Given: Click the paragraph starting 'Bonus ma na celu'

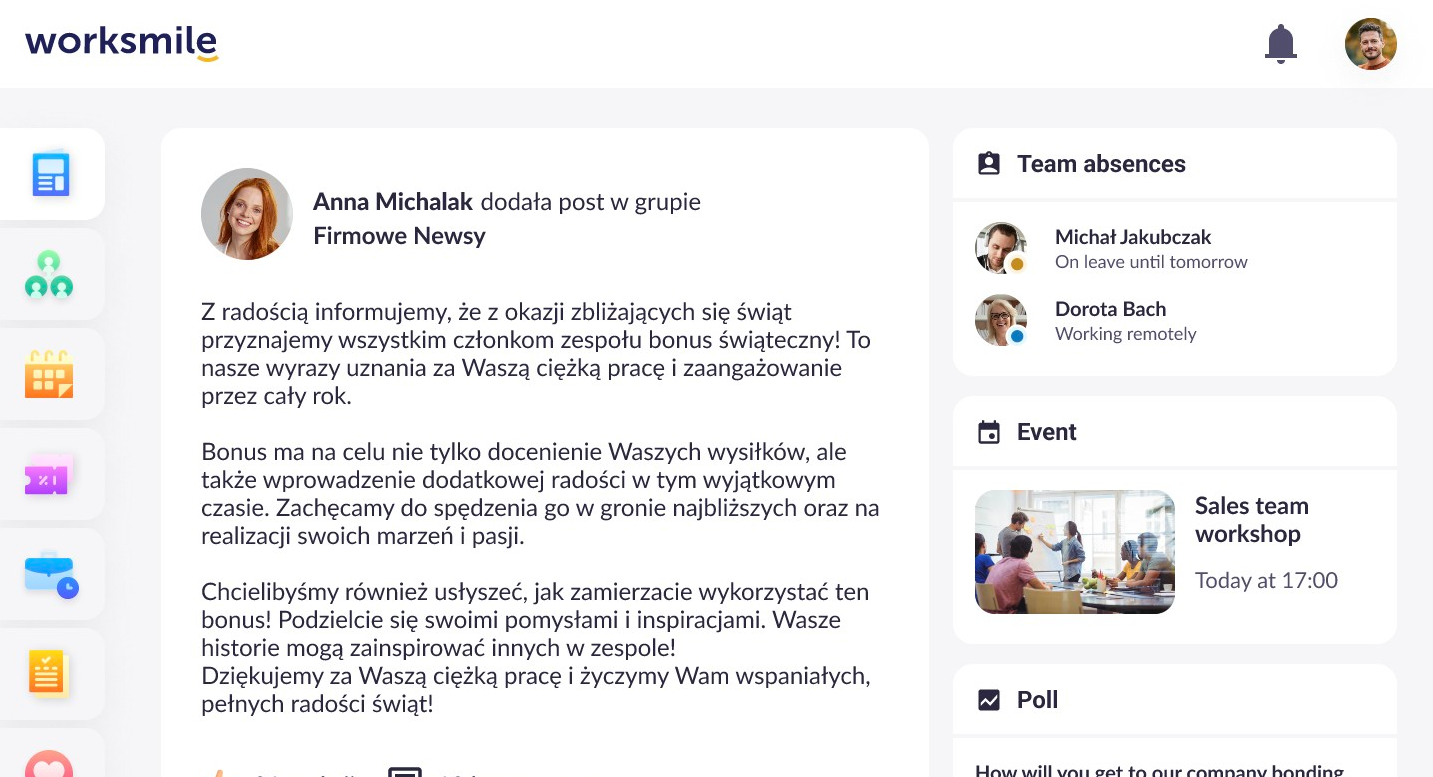Looking at the screenshot, I should click(x=540, y=494).
